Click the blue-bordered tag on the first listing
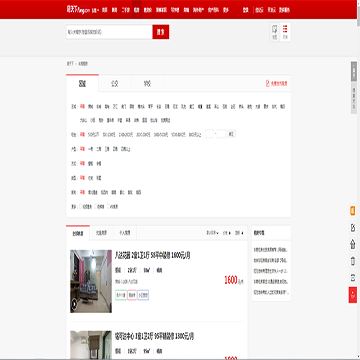Image resolution: width=360 pixels, height=360 pixels. [143, 295]
